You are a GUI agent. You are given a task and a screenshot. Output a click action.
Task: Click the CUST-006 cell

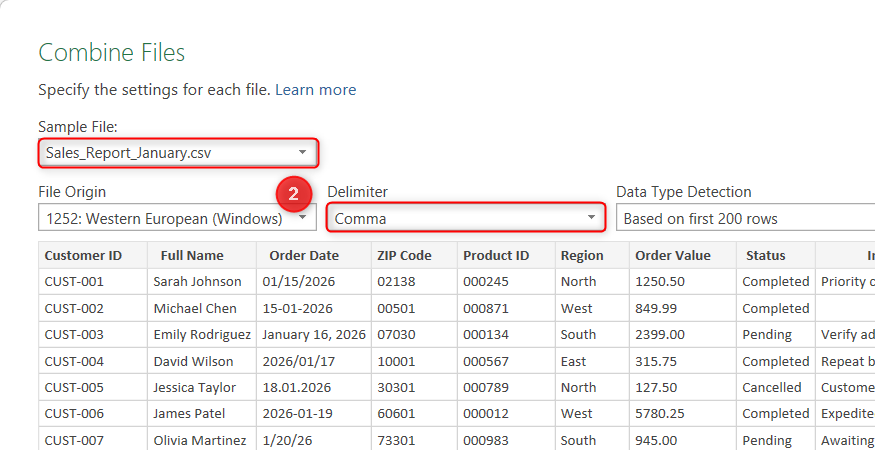click(93, 414)
